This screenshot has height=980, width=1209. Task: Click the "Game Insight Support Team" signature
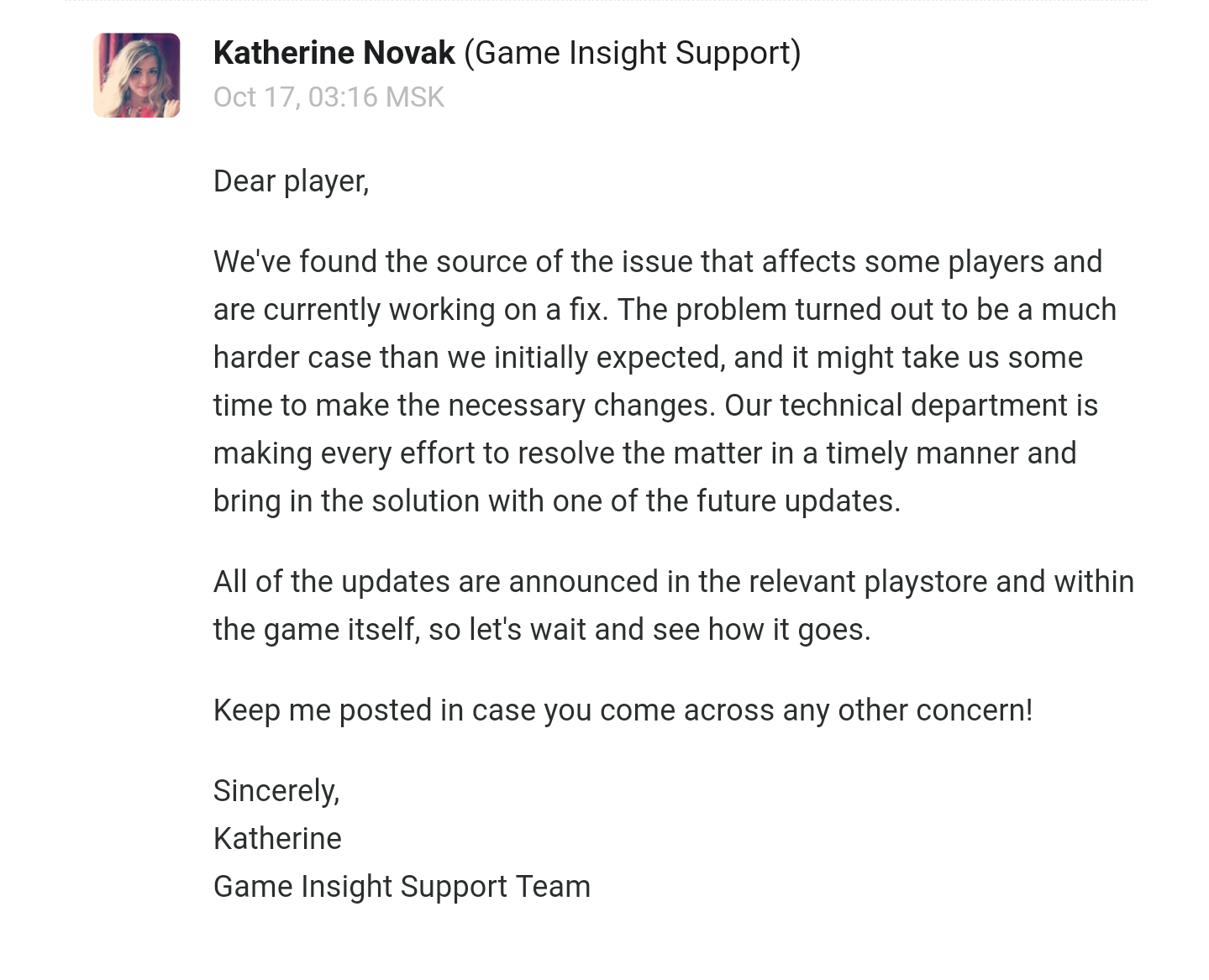click(402, 887)
